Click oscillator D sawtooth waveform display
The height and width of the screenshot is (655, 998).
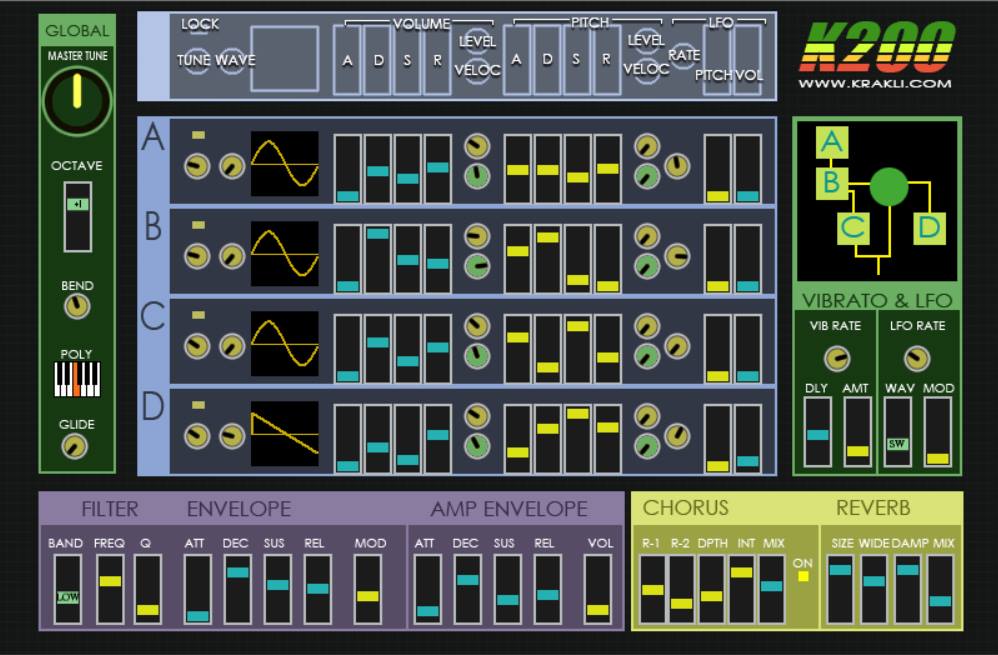tap(285, 433)
